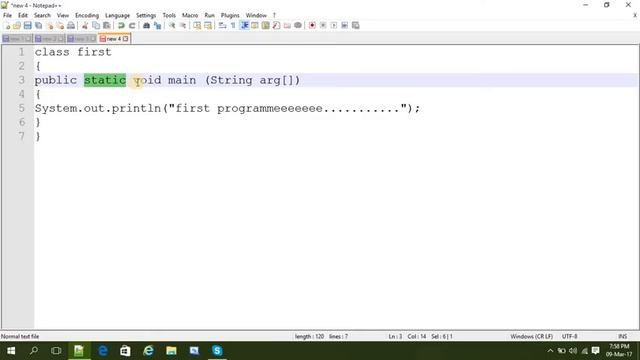Open the Edit menu

click(x=23, y=16)
